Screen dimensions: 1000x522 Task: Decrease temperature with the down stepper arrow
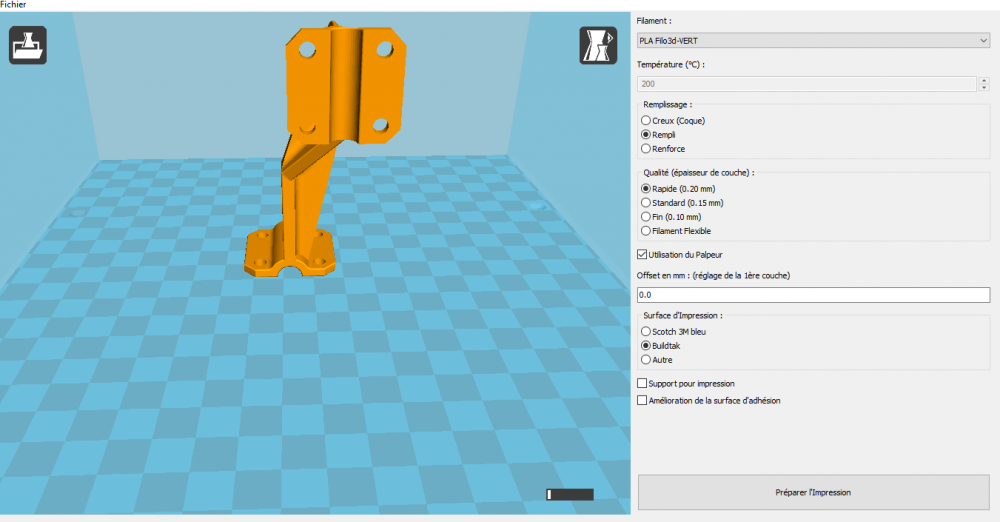tap(984, 87)
